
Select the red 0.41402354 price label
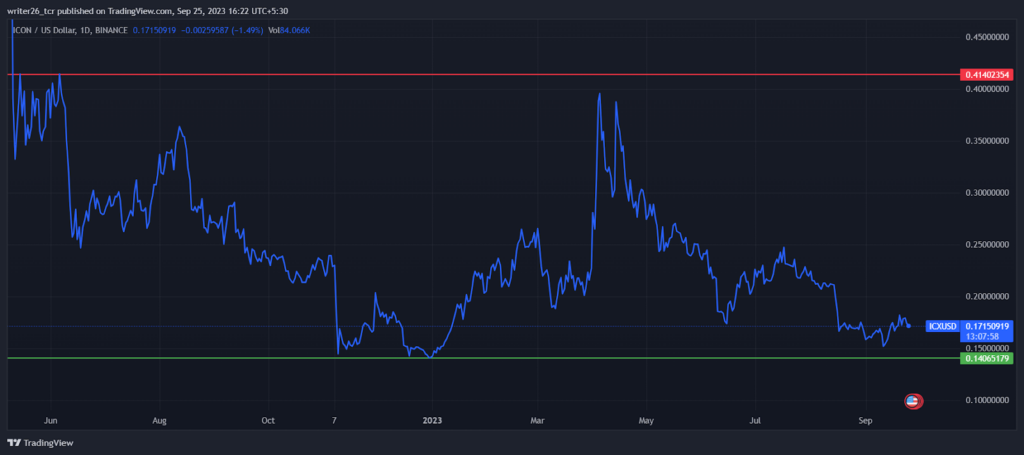coord(987,75)
